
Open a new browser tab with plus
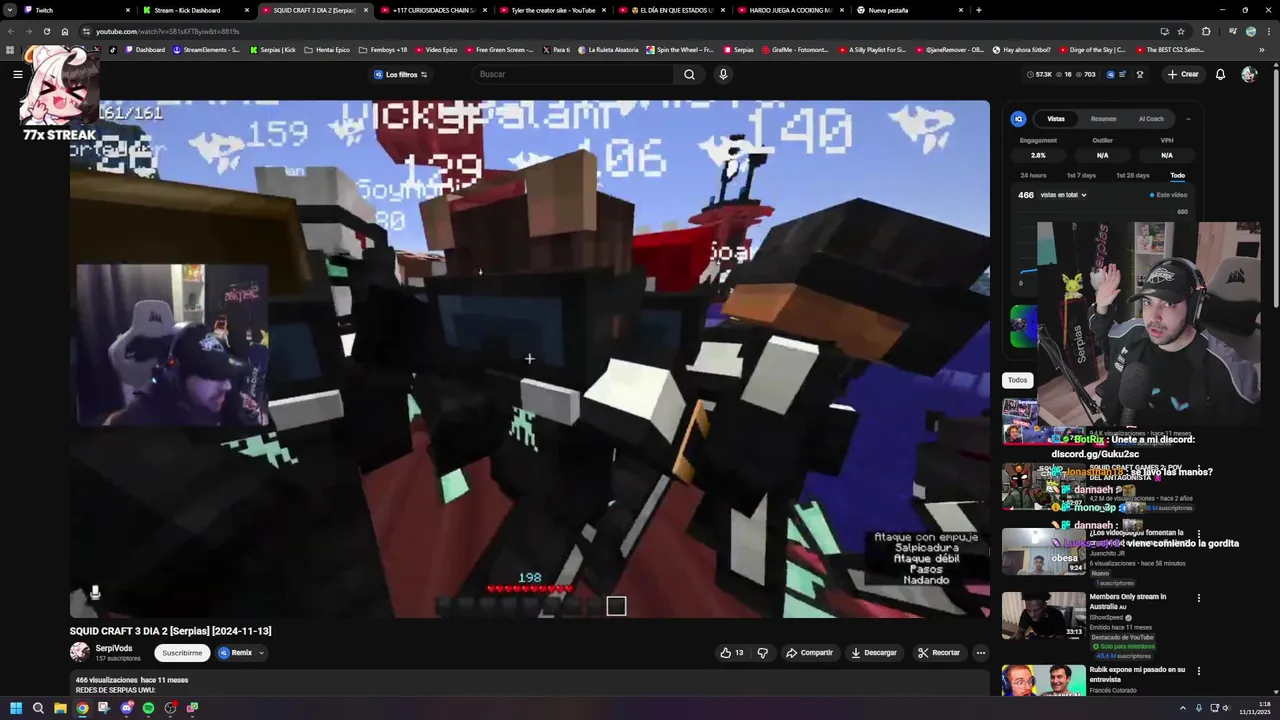coord(978,10)
